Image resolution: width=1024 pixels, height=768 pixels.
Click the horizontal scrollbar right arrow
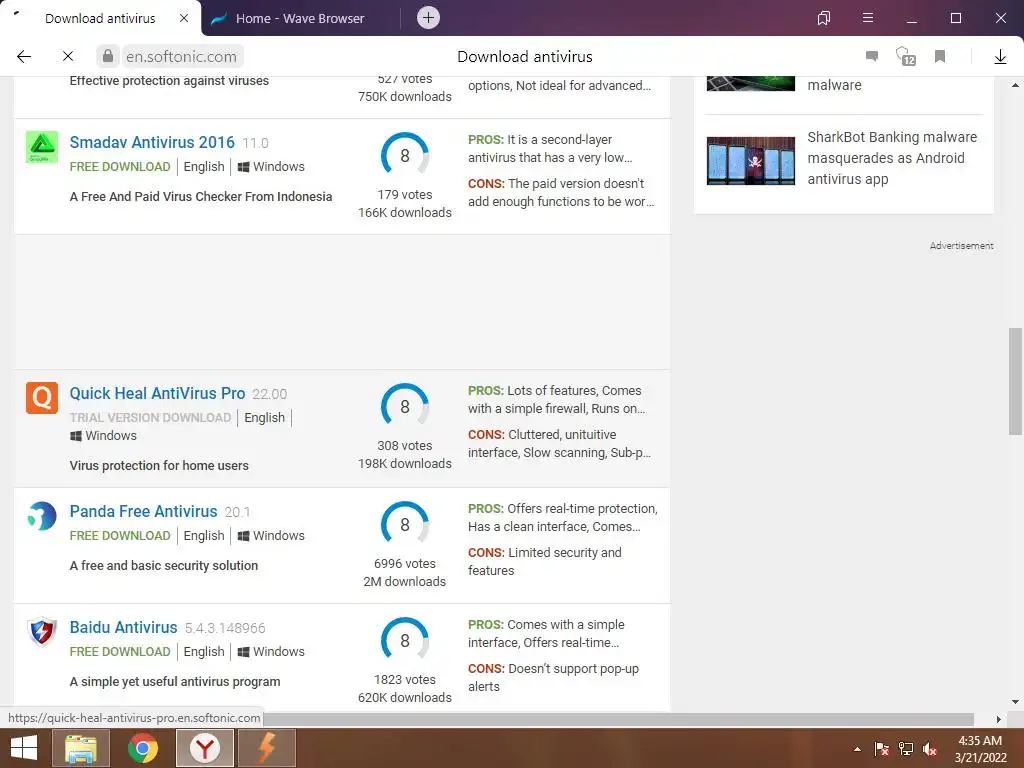999,719
